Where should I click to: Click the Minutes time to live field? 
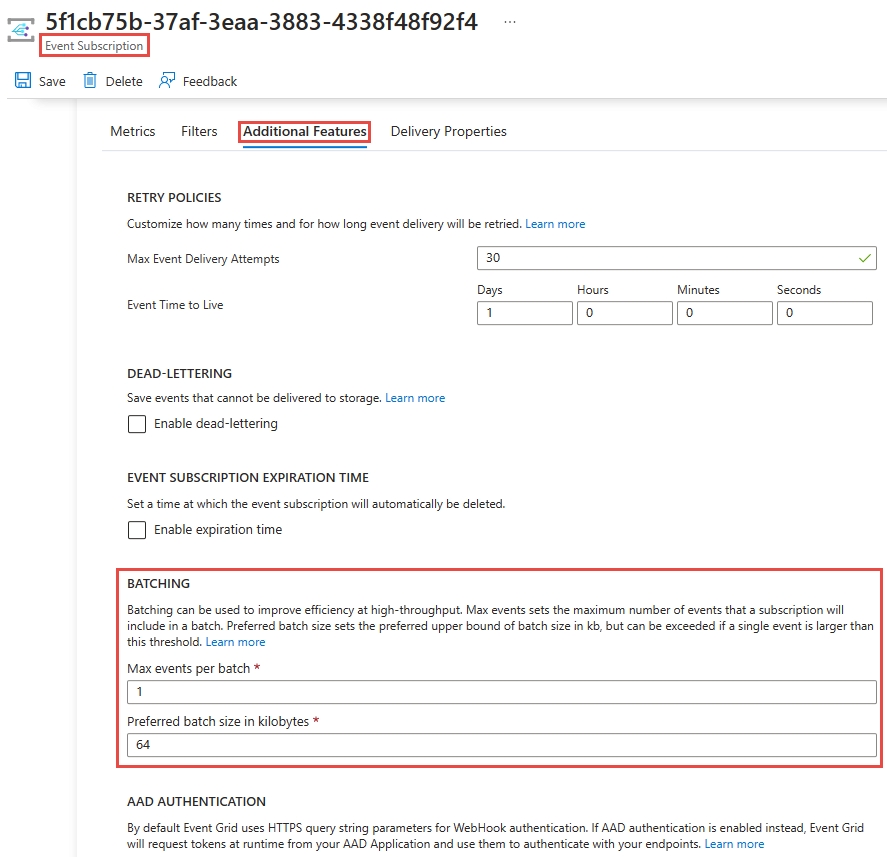tap(725, 313)
